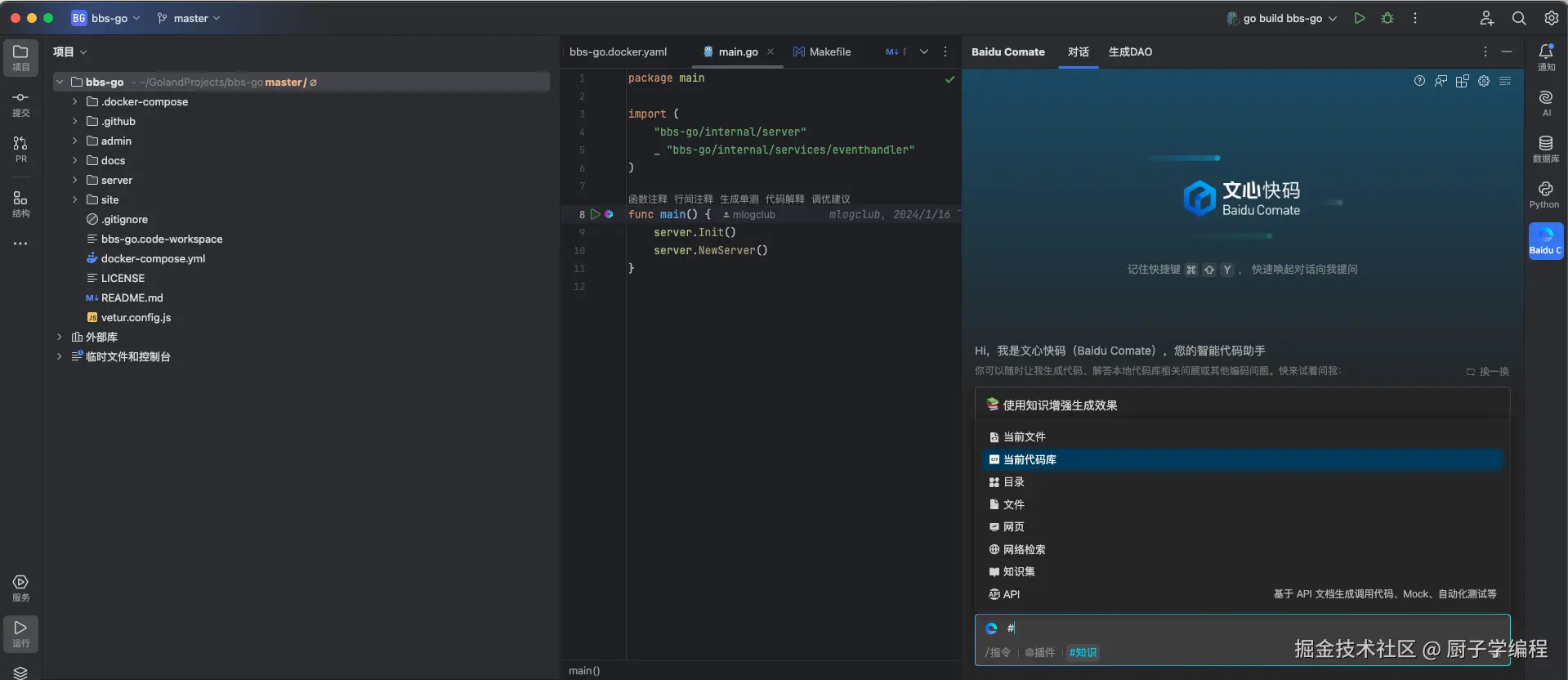Open the 通知 (Notifications) bell
Screen dimensions: 1568x680
pos(1546,57)
